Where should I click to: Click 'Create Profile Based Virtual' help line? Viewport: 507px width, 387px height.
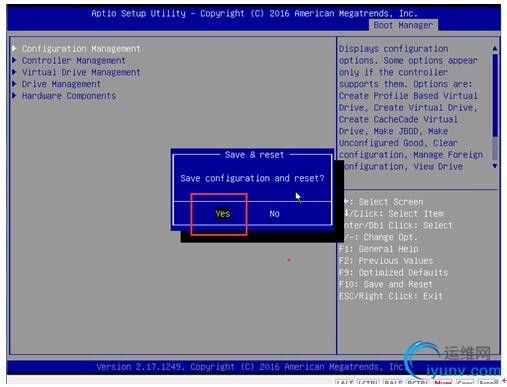click(408, 96)
